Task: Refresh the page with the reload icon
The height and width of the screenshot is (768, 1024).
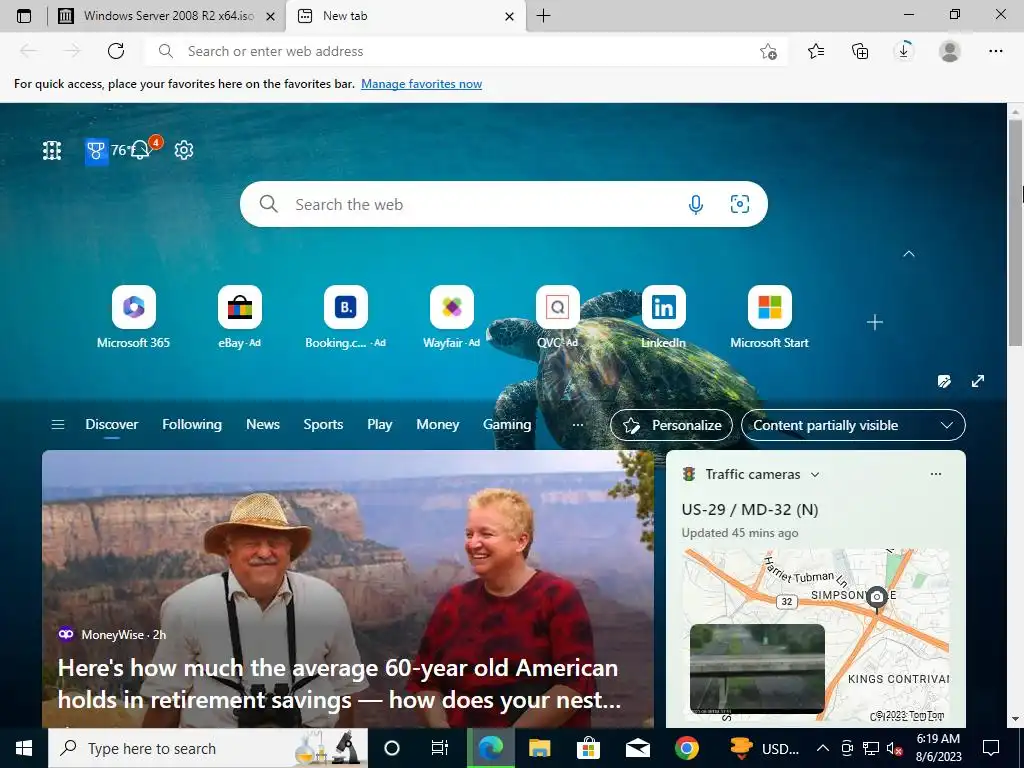Action: click(116, 51)
